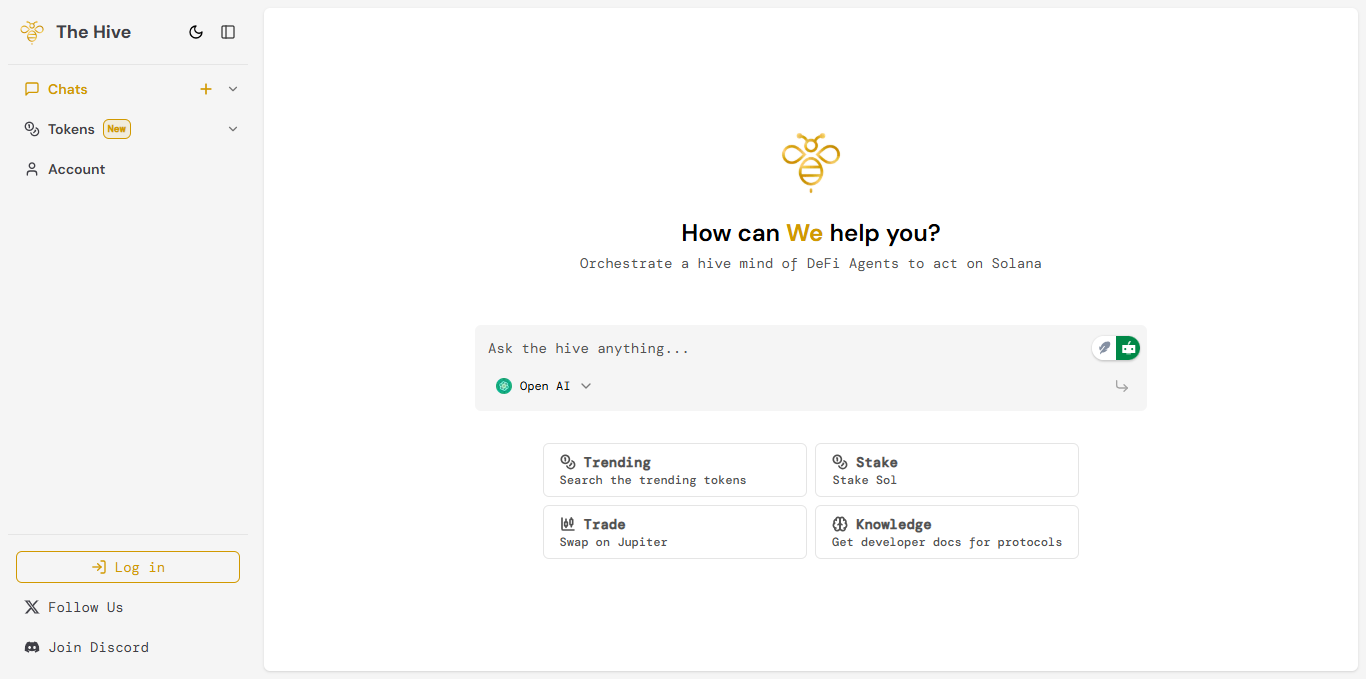The image size is (1366, 679).
Task: Click the Knowledge brain icon
Action: (x=840, y=524)
